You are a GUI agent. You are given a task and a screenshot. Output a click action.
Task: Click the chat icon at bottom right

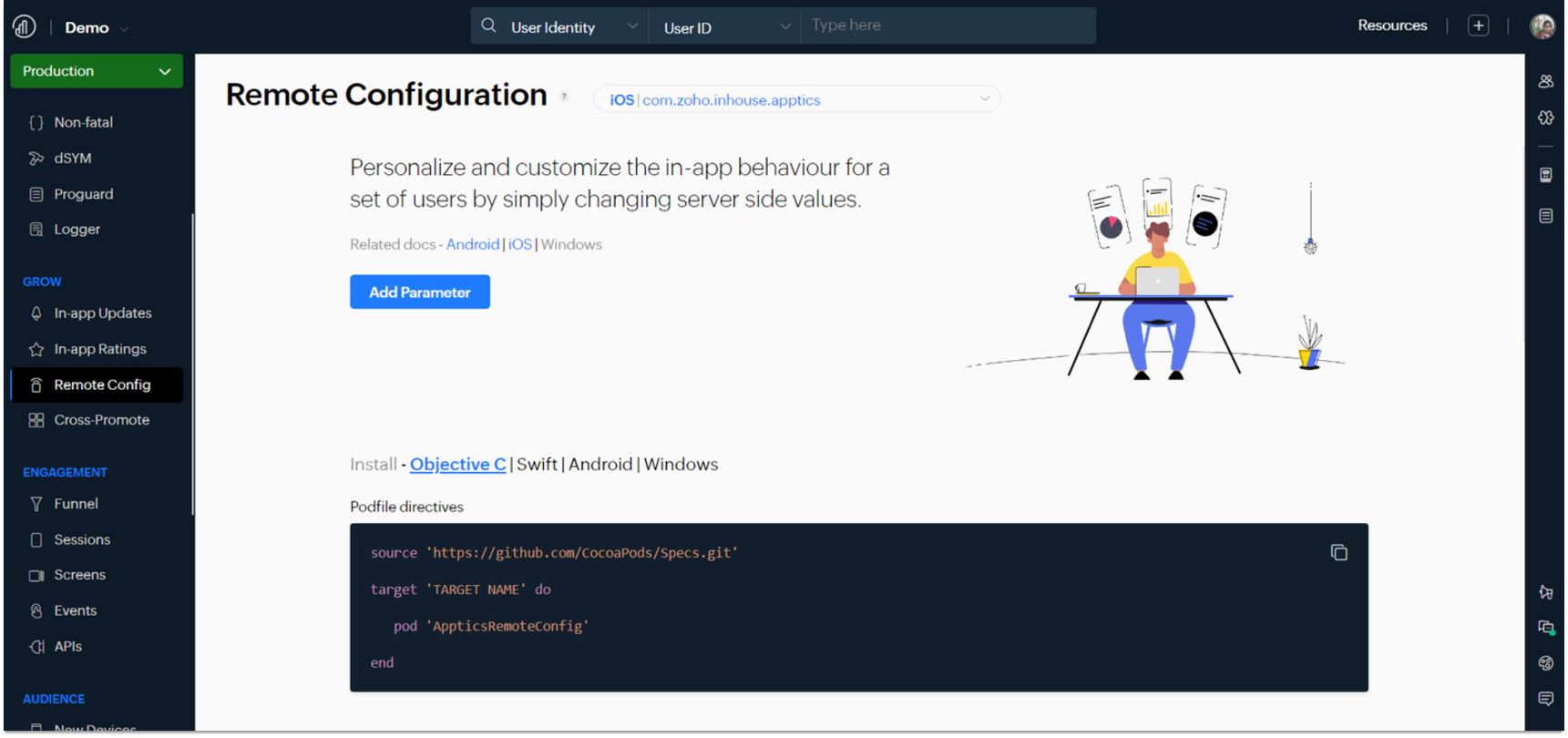coord(1545,699)
